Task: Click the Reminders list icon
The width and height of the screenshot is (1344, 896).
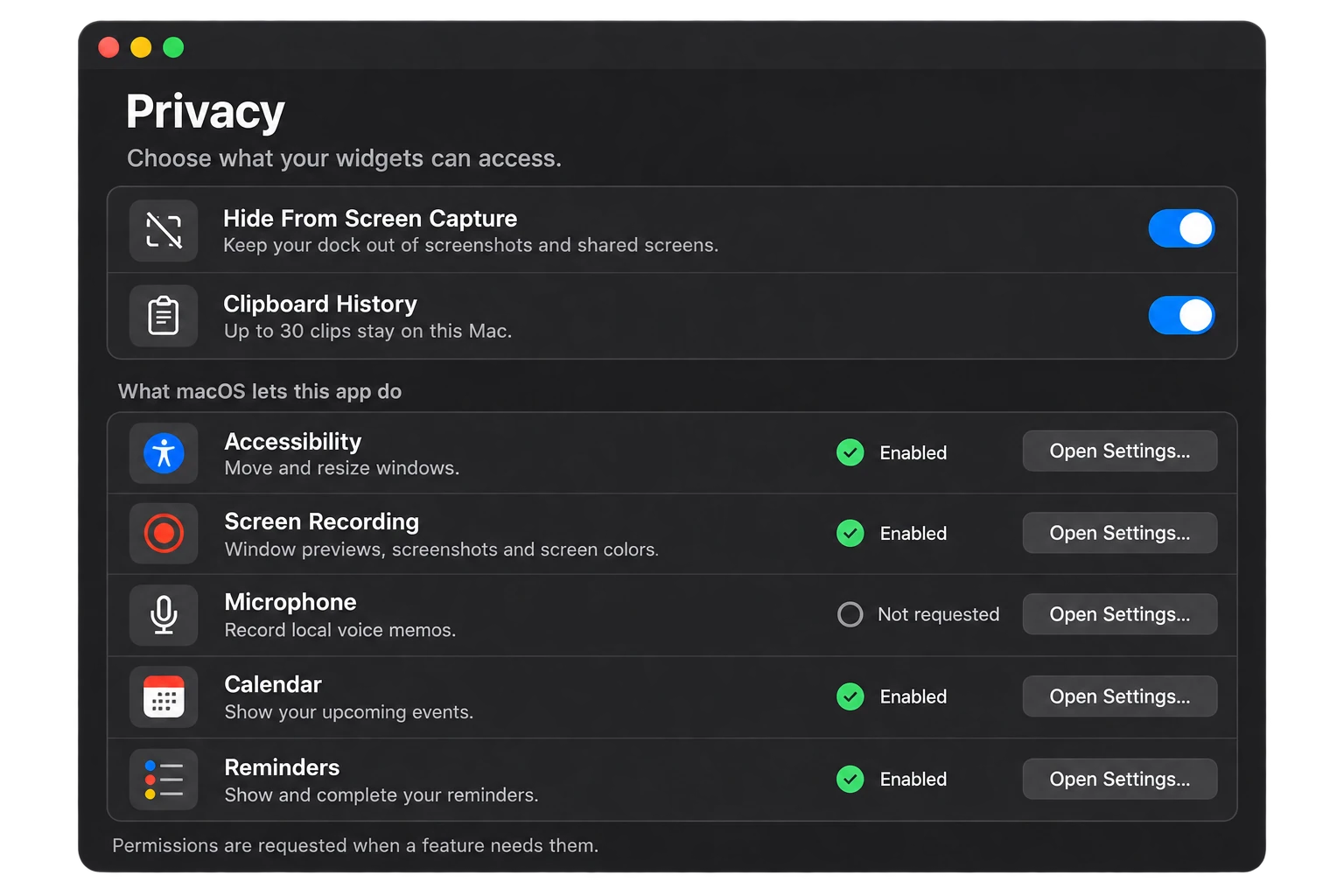Action: (164, 780)
